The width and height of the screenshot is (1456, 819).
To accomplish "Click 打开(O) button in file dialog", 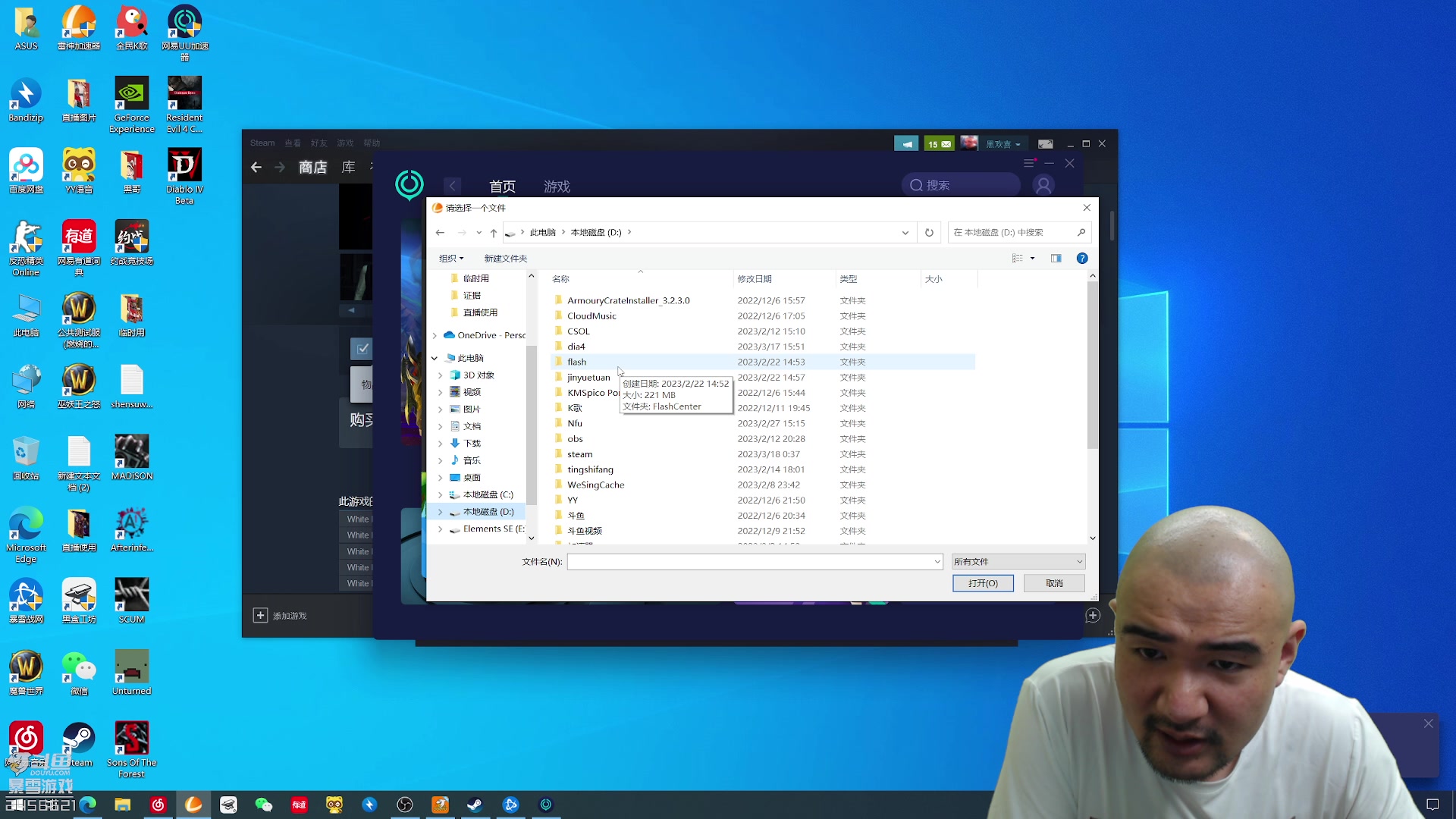I will coord(983,583).
